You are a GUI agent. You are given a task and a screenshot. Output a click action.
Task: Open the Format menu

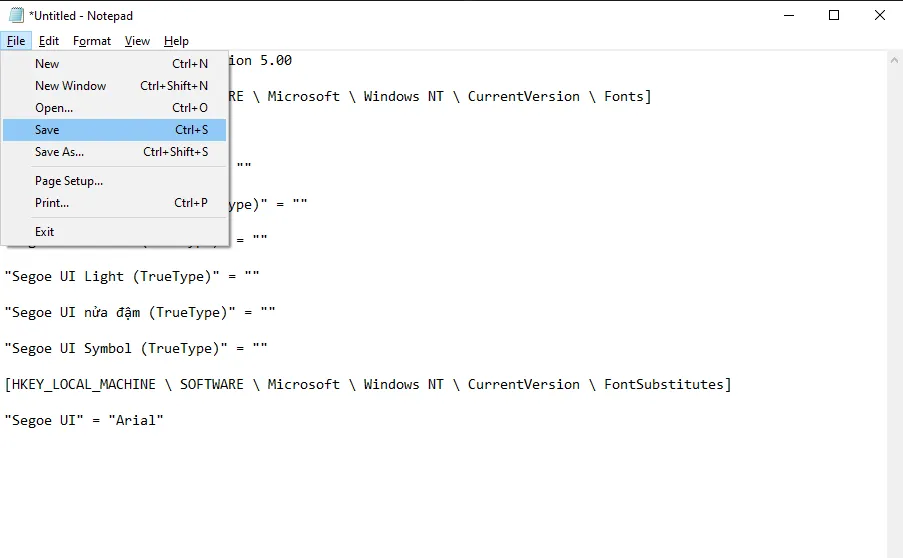(92, 41)
